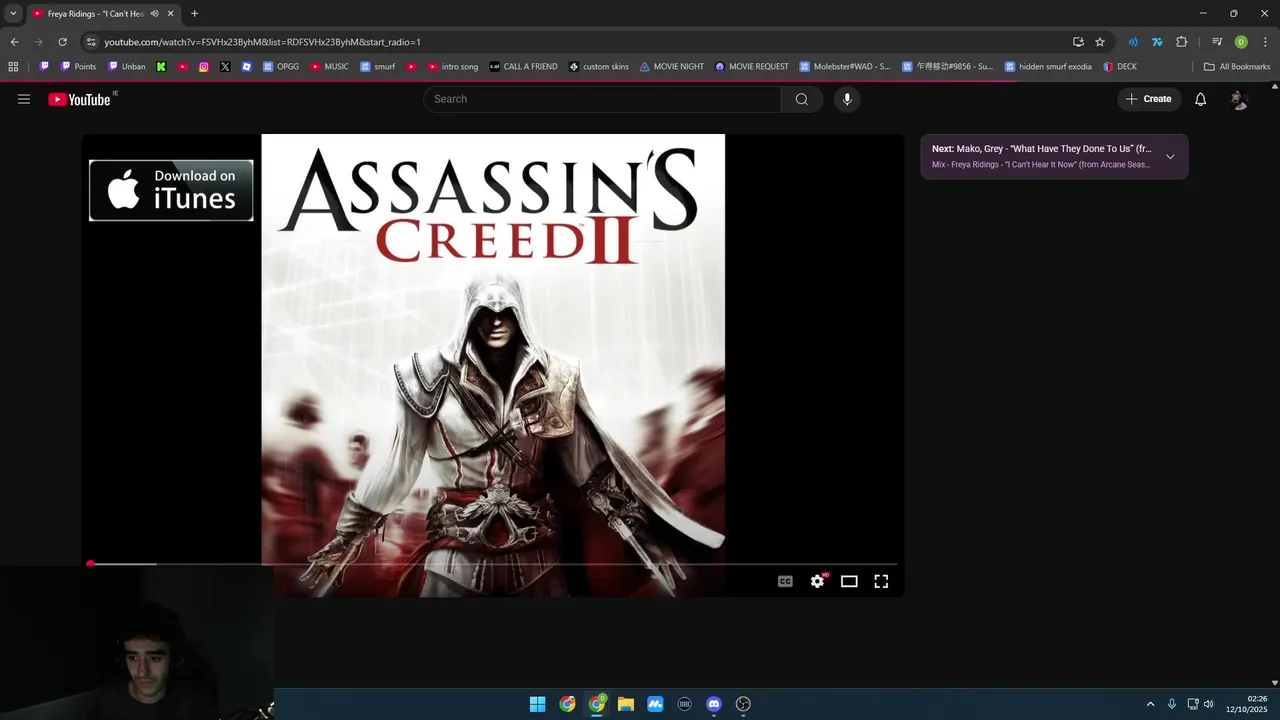Open the smurf bookmark
This screenshot has width=1280, height=720.
pos(377,67)
